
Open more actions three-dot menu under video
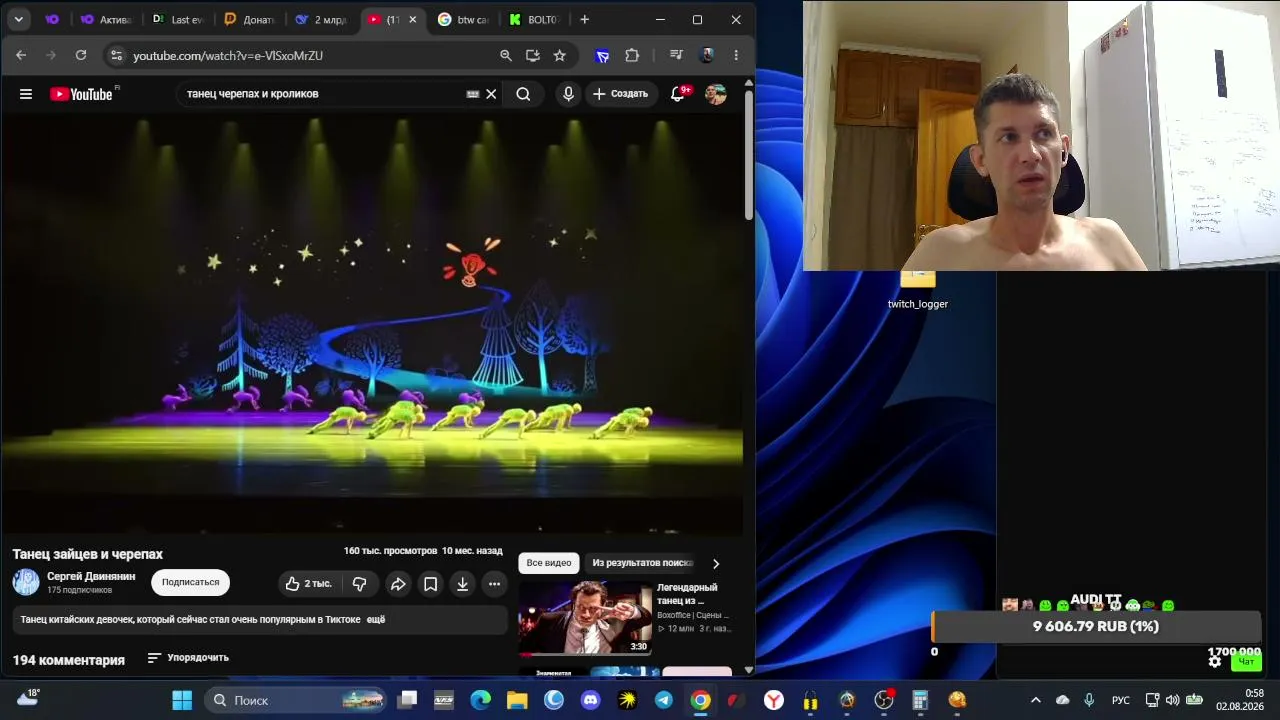(494, 584)
